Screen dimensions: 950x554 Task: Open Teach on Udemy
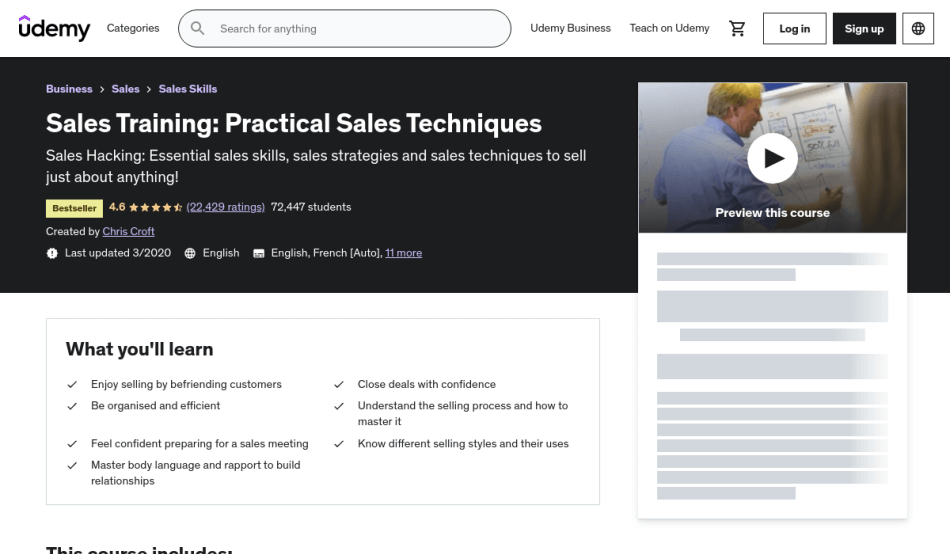[x=669, y=28]
